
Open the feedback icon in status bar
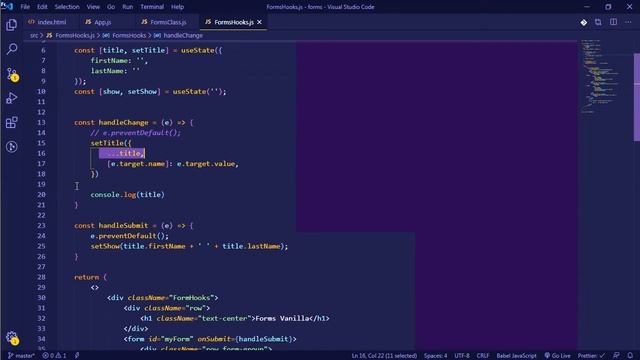(x=617, y=356)
